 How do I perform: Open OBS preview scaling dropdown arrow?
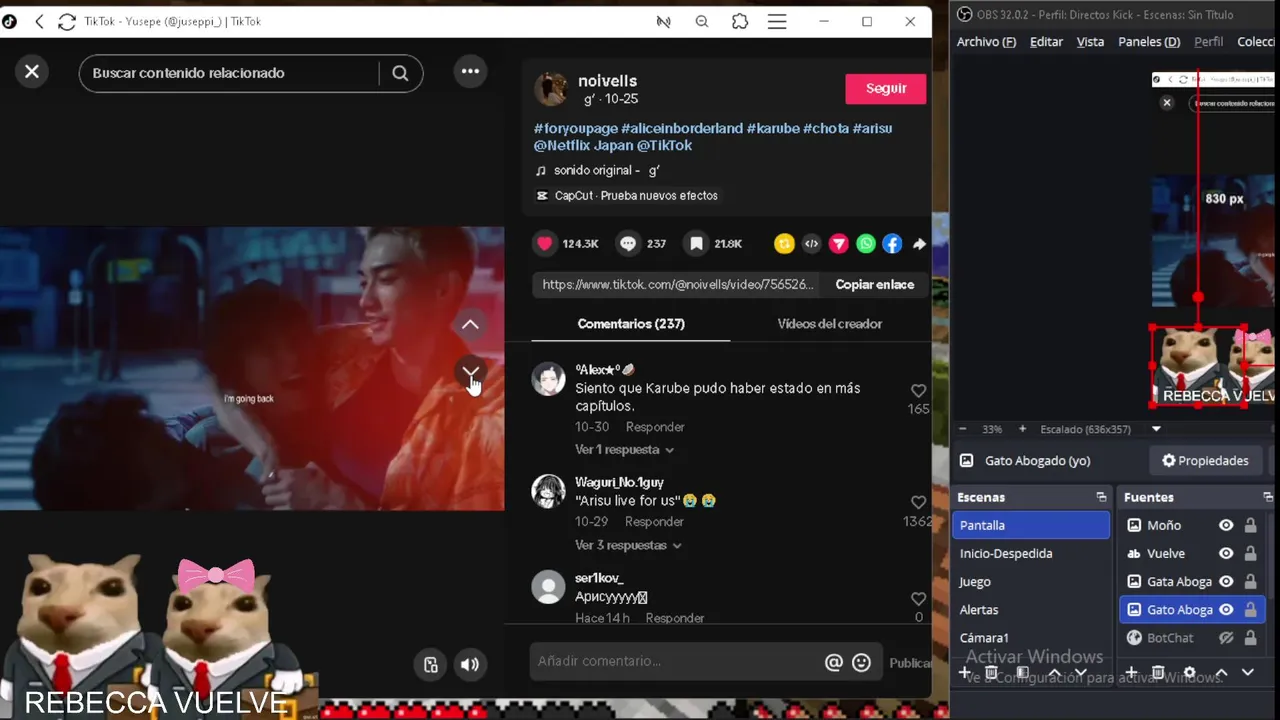point(1156,429)
